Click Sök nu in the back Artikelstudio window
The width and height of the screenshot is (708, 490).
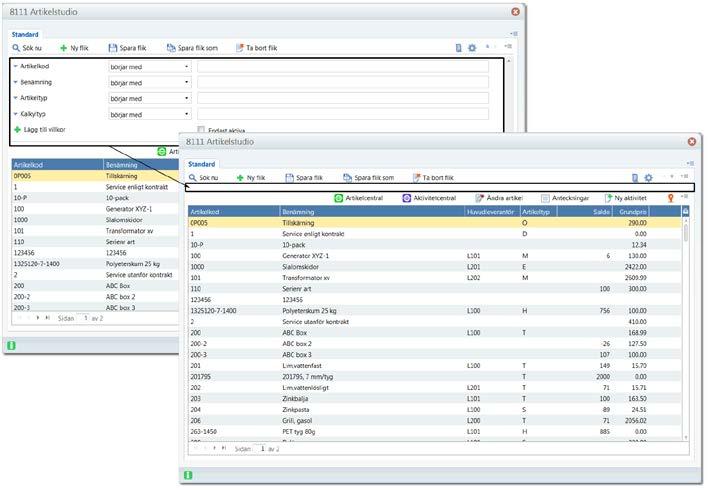point(27,48)
